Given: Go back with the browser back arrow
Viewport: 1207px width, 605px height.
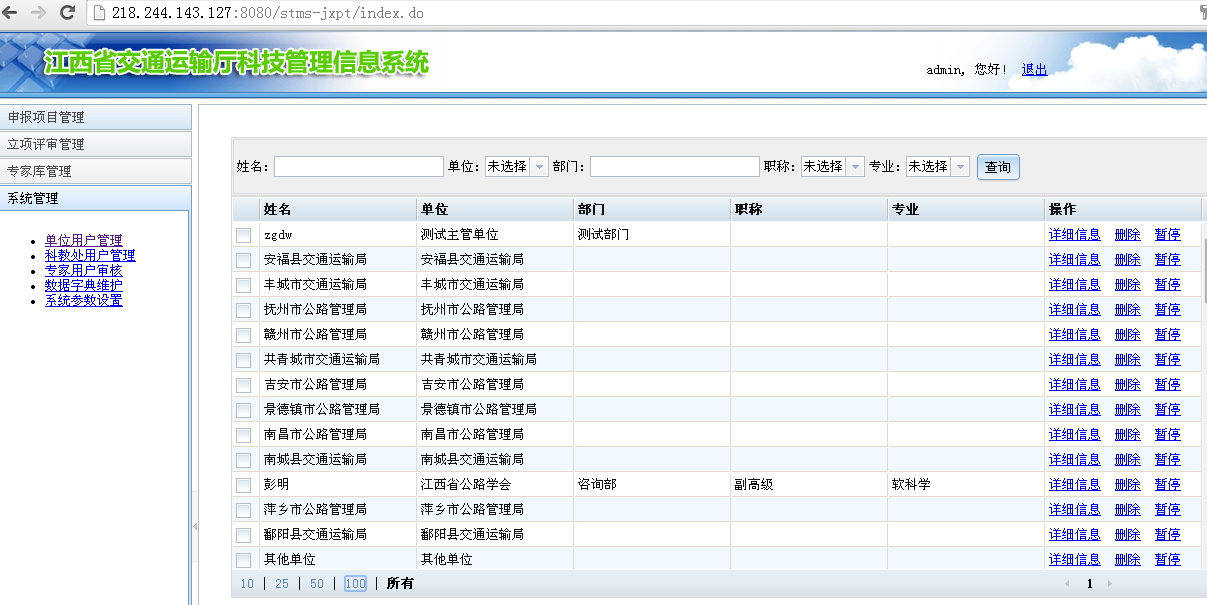Looking at the screenshot, I should click(x=10, y=13).
